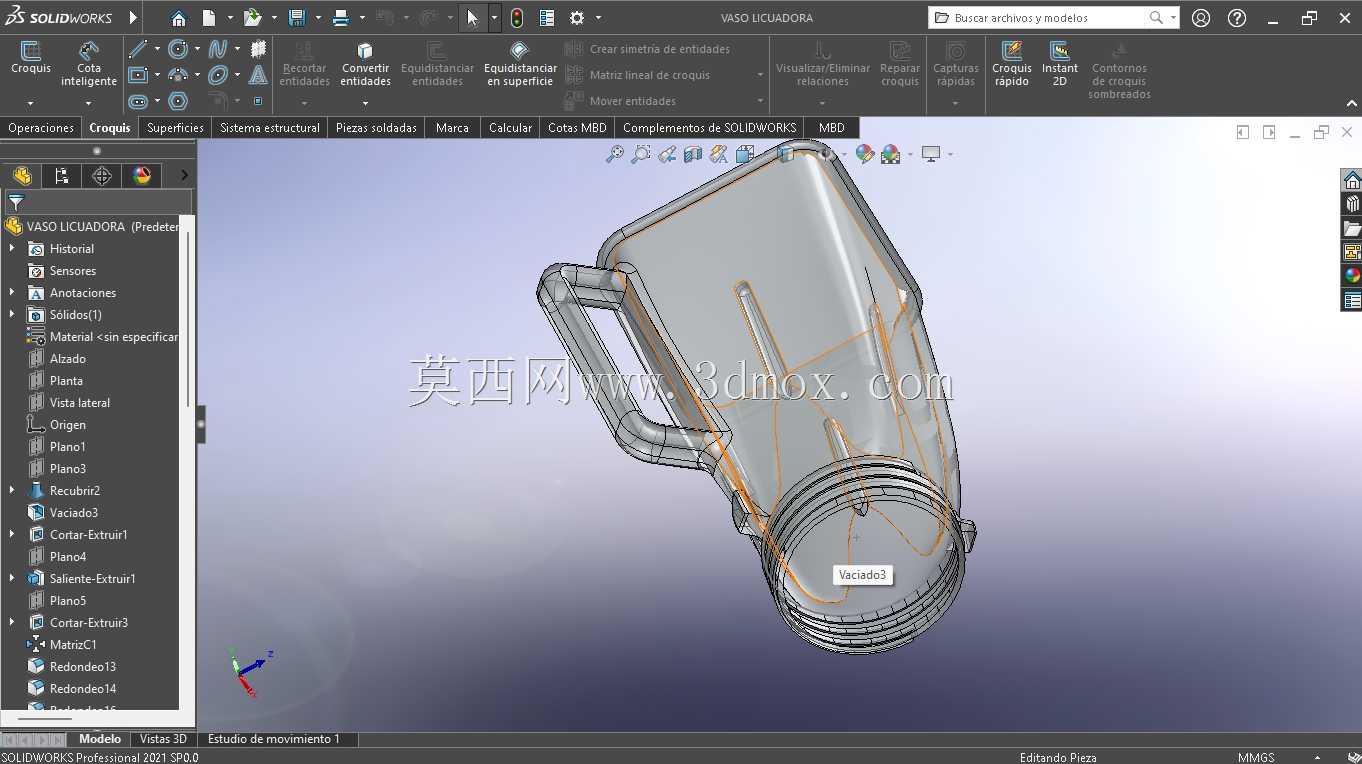Expand the Saliente-Extruir1 feature
Viewport: 1362px width, 764px height.
[12, 578]
